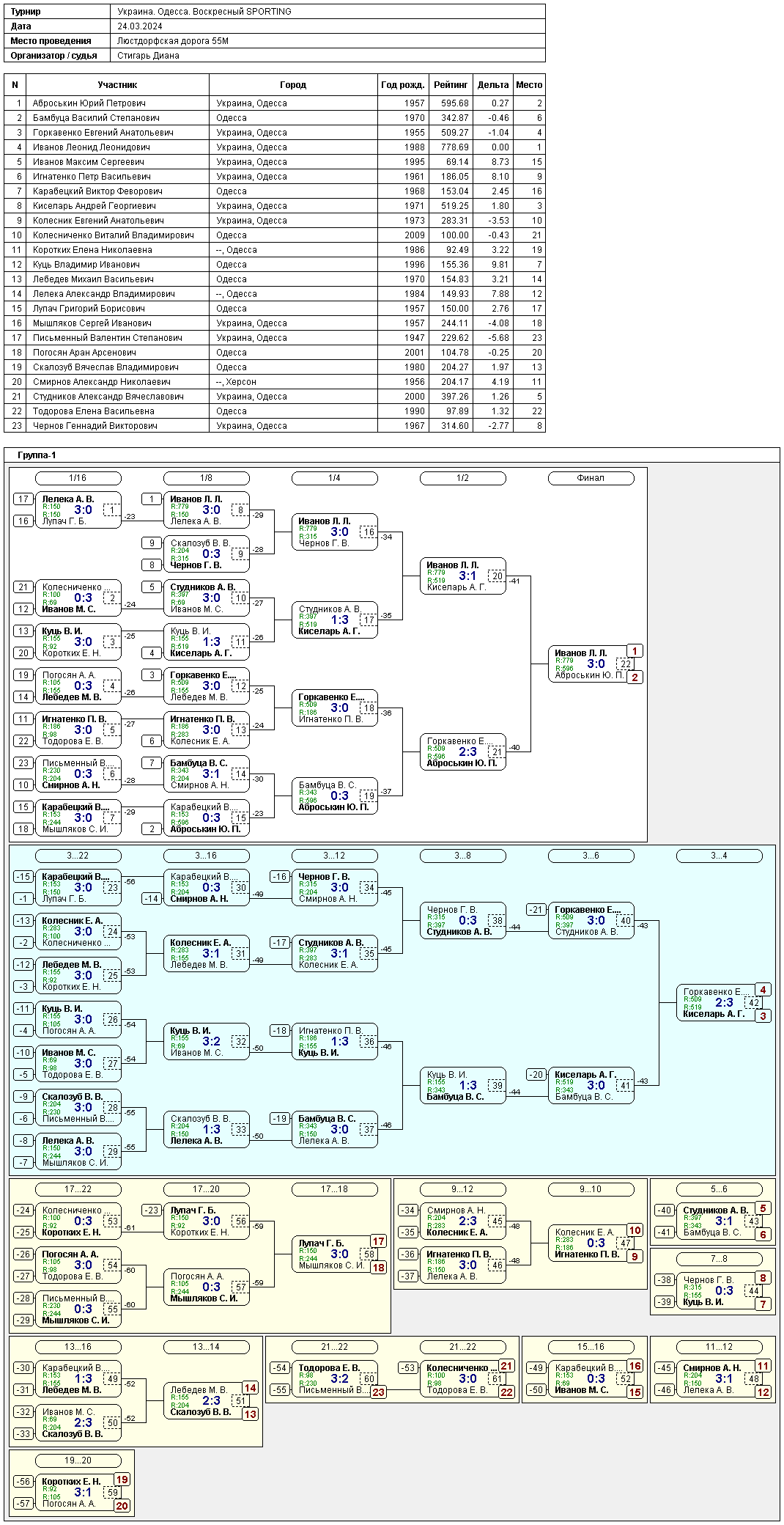Image resolution: width=784 pixels, height=1525 pixels.
Task: Select the date value 24.03.2024
Action: point(140,26)
